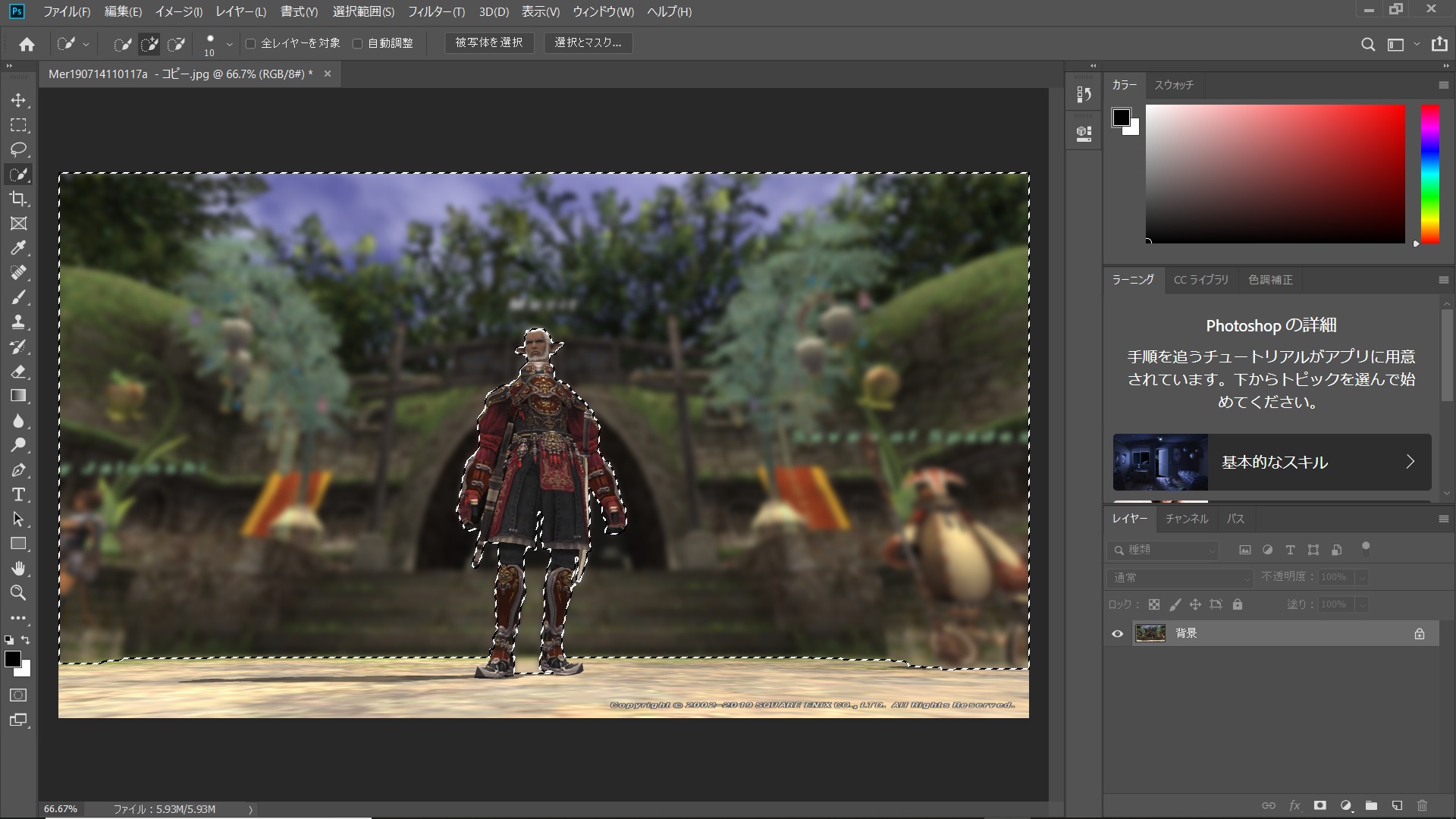Add a layer mask

[x=1320, y=805]
